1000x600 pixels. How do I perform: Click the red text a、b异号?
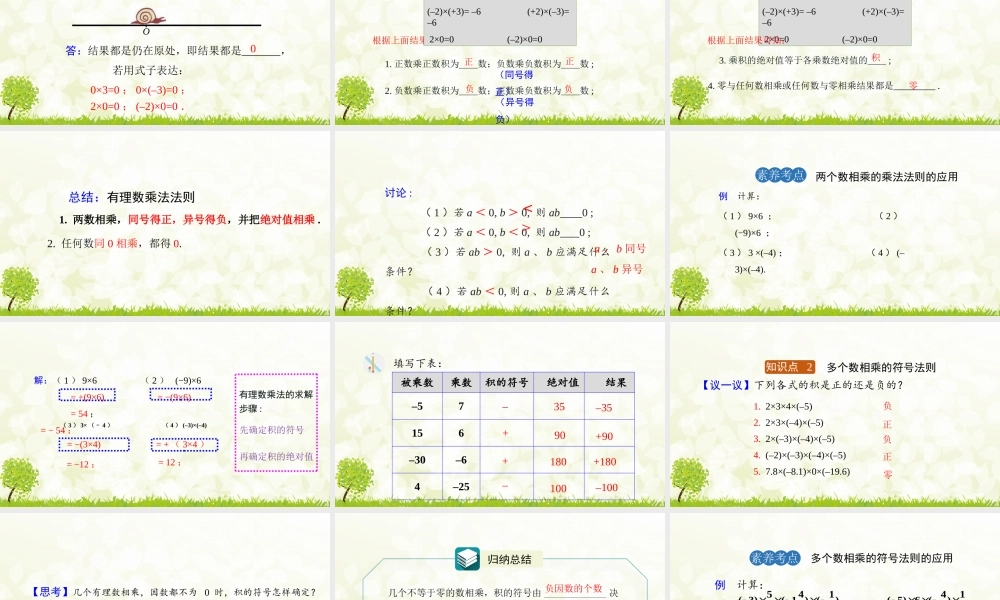click(x=616, y=269)
